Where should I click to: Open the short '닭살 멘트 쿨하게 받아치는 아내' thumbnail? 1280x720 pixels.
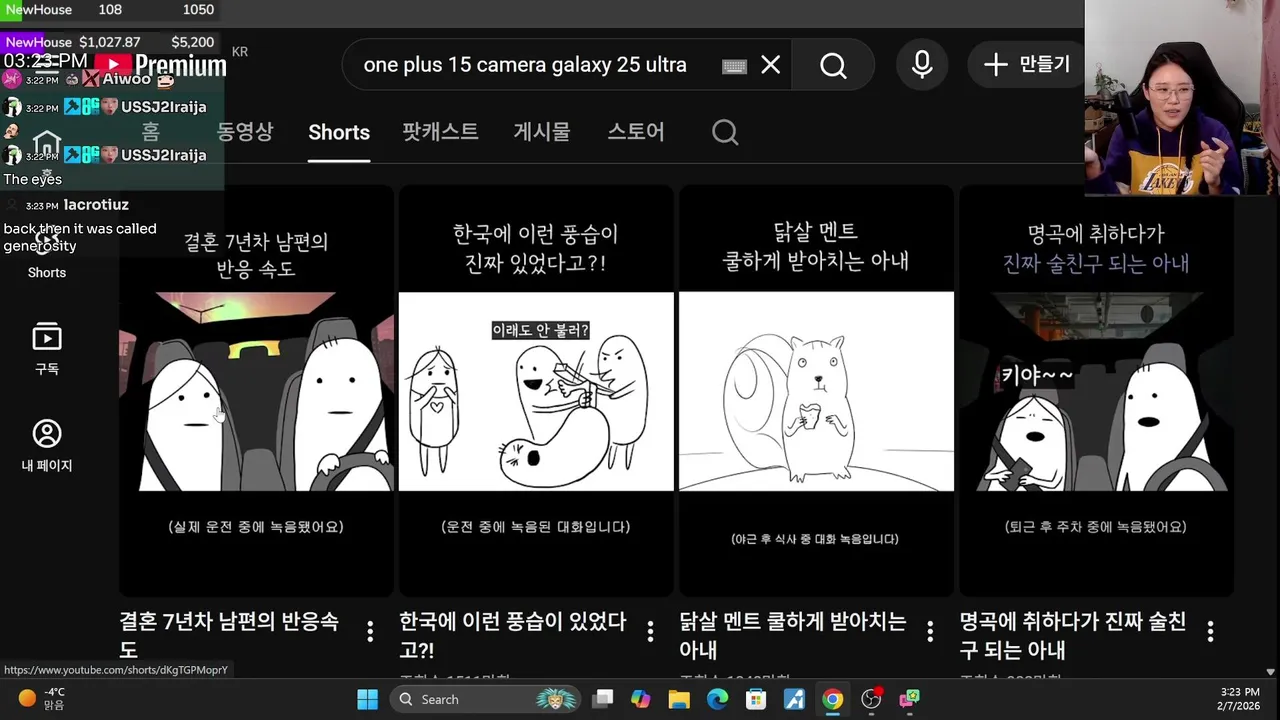816,391
